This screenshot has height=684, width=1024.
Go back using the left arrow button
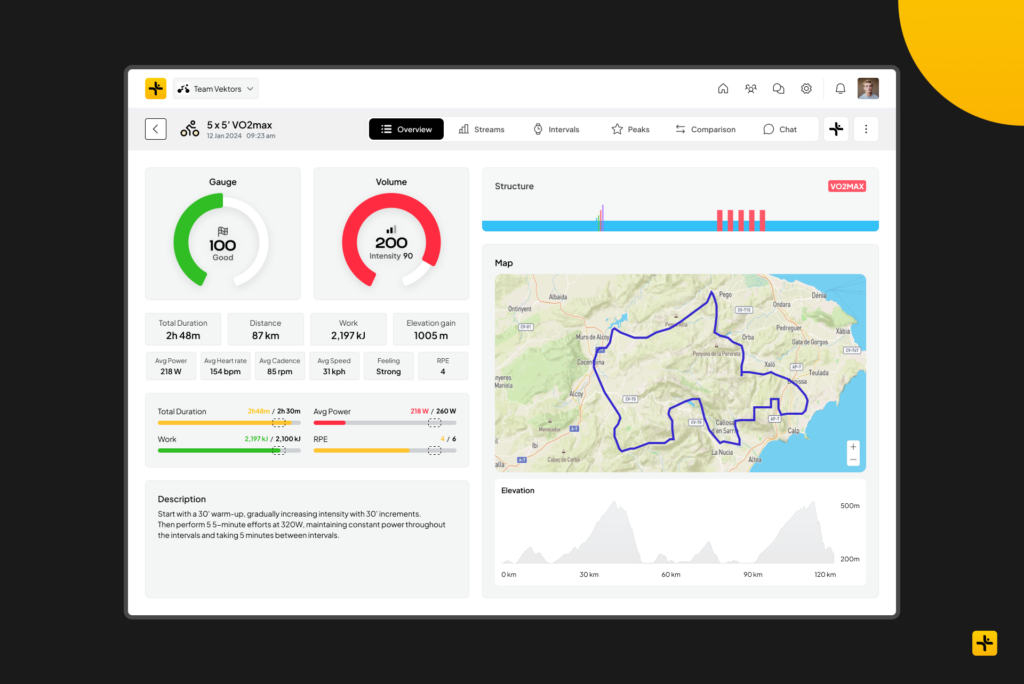point(156,129)
